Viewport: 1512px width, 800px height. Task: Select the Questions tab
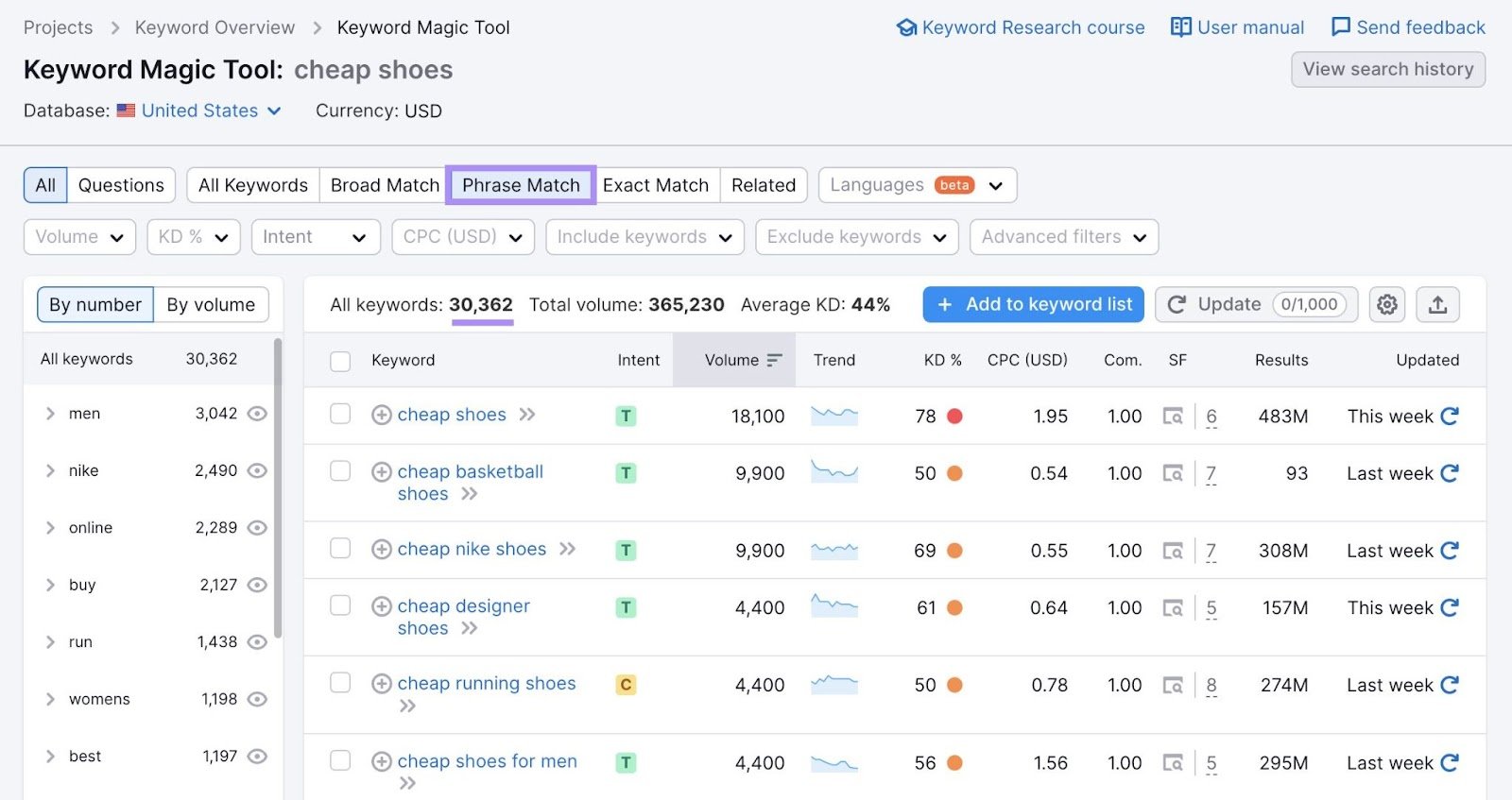tap(121, 185)
